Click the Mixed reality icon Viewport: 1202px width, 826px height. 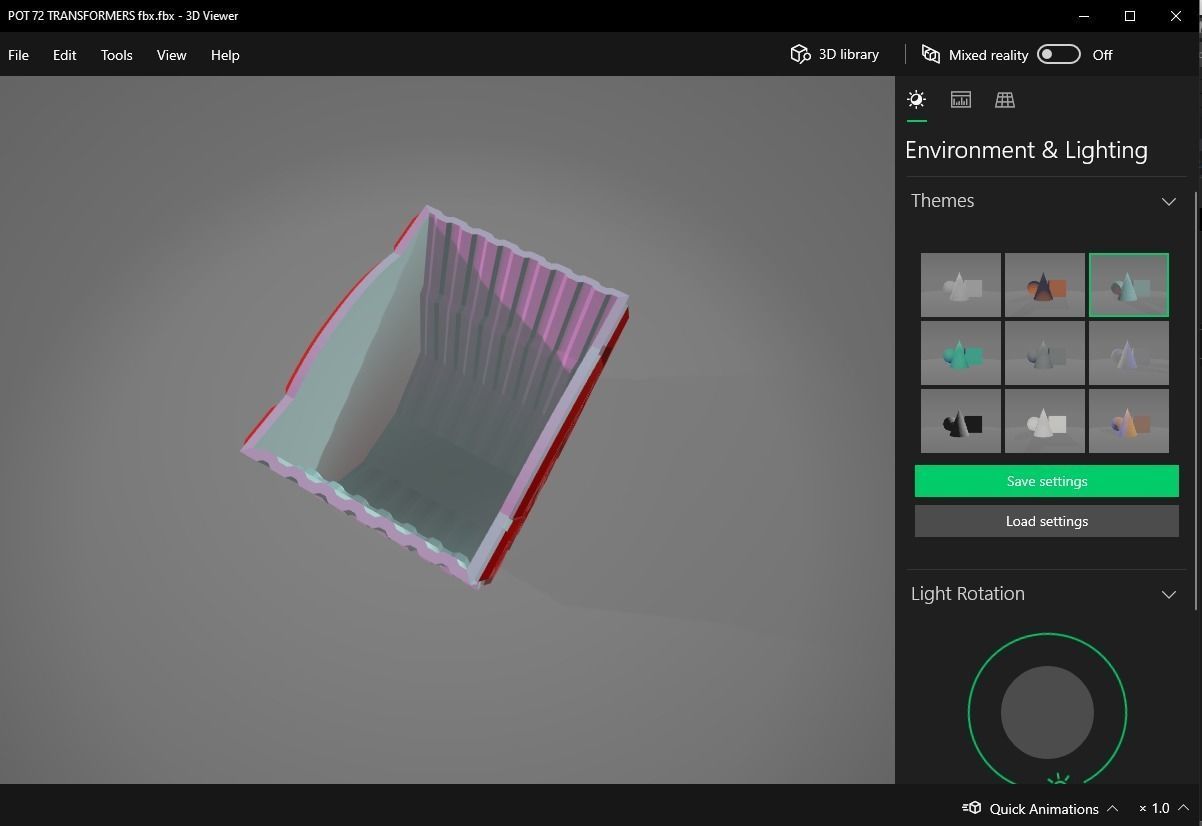coord(930,54)
